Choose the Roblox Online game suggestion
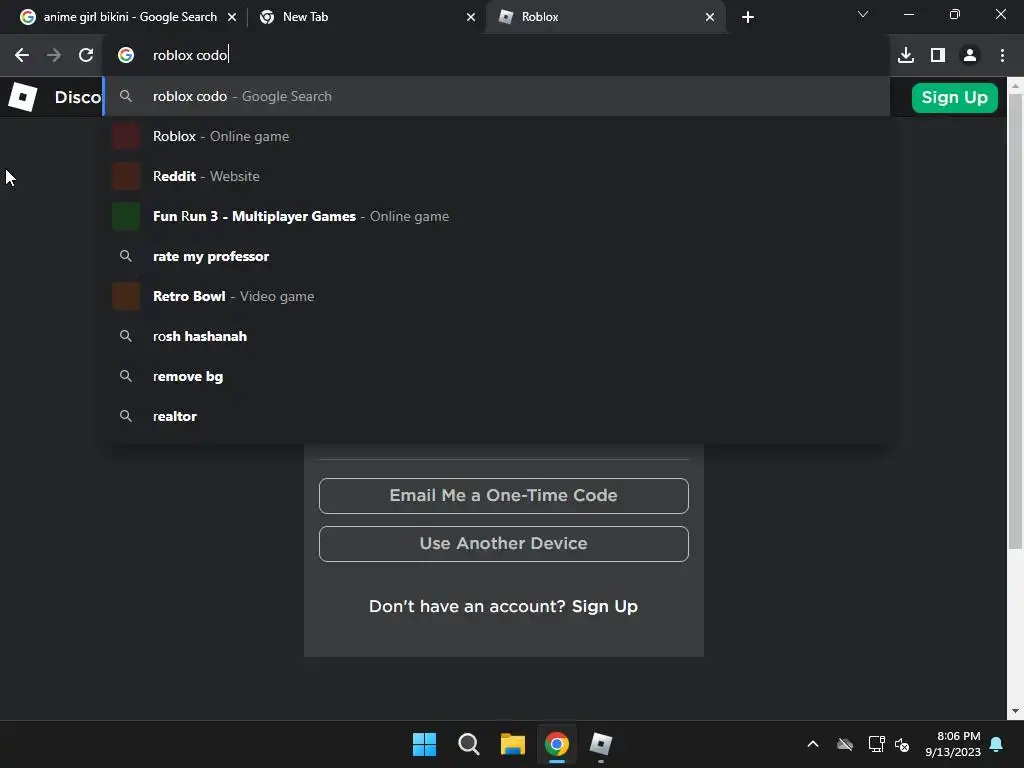This screenshot has width=1024, height=768. pyautogui.click(x=496, y=136)
